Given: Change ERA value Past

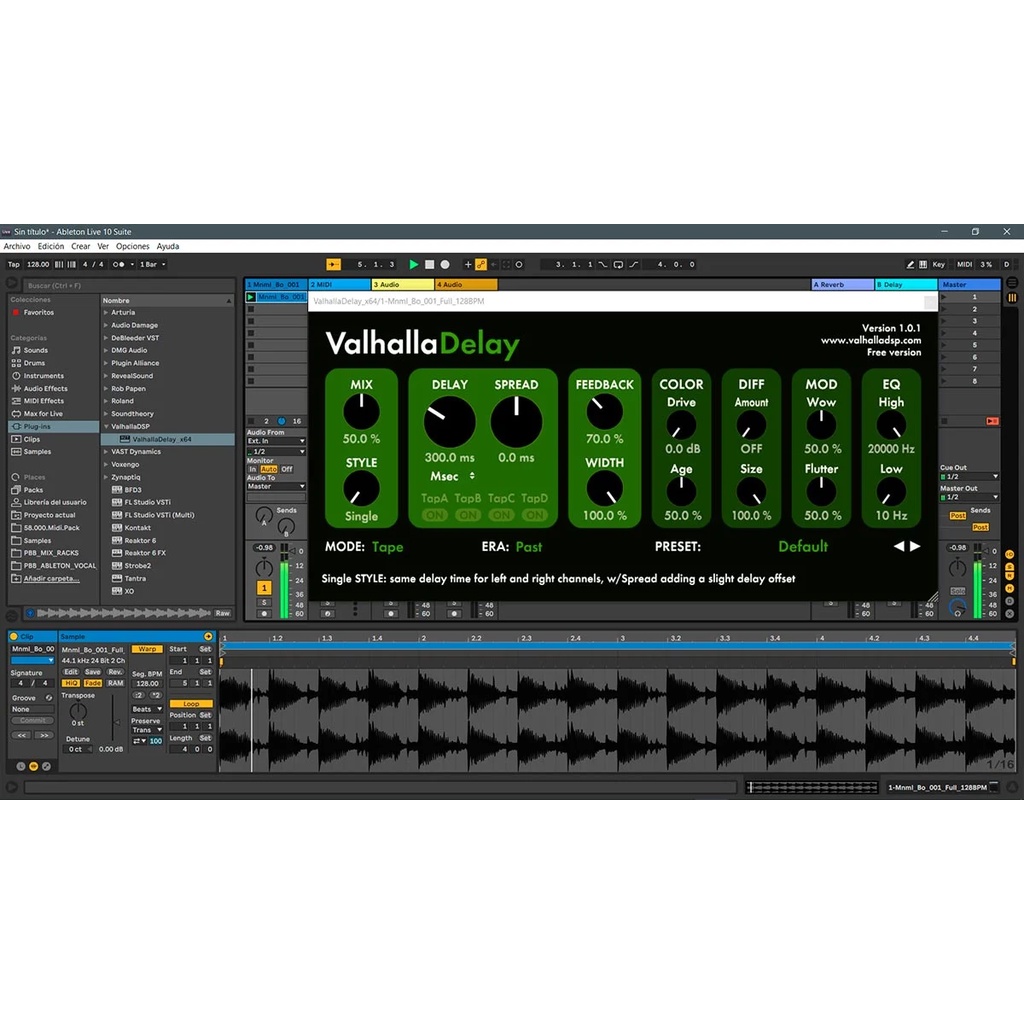Looking at the screenshot, I should (x=528, y=547).
